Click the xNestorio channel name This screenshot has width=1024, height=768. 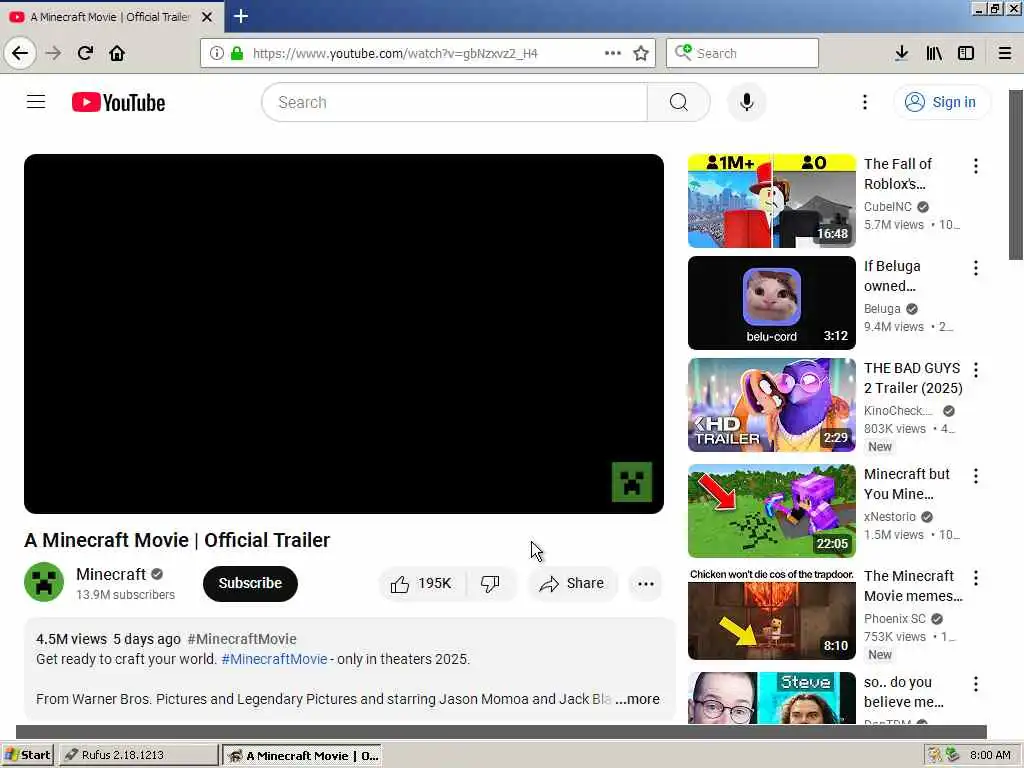pyautogui.click(x=889, y=517)
